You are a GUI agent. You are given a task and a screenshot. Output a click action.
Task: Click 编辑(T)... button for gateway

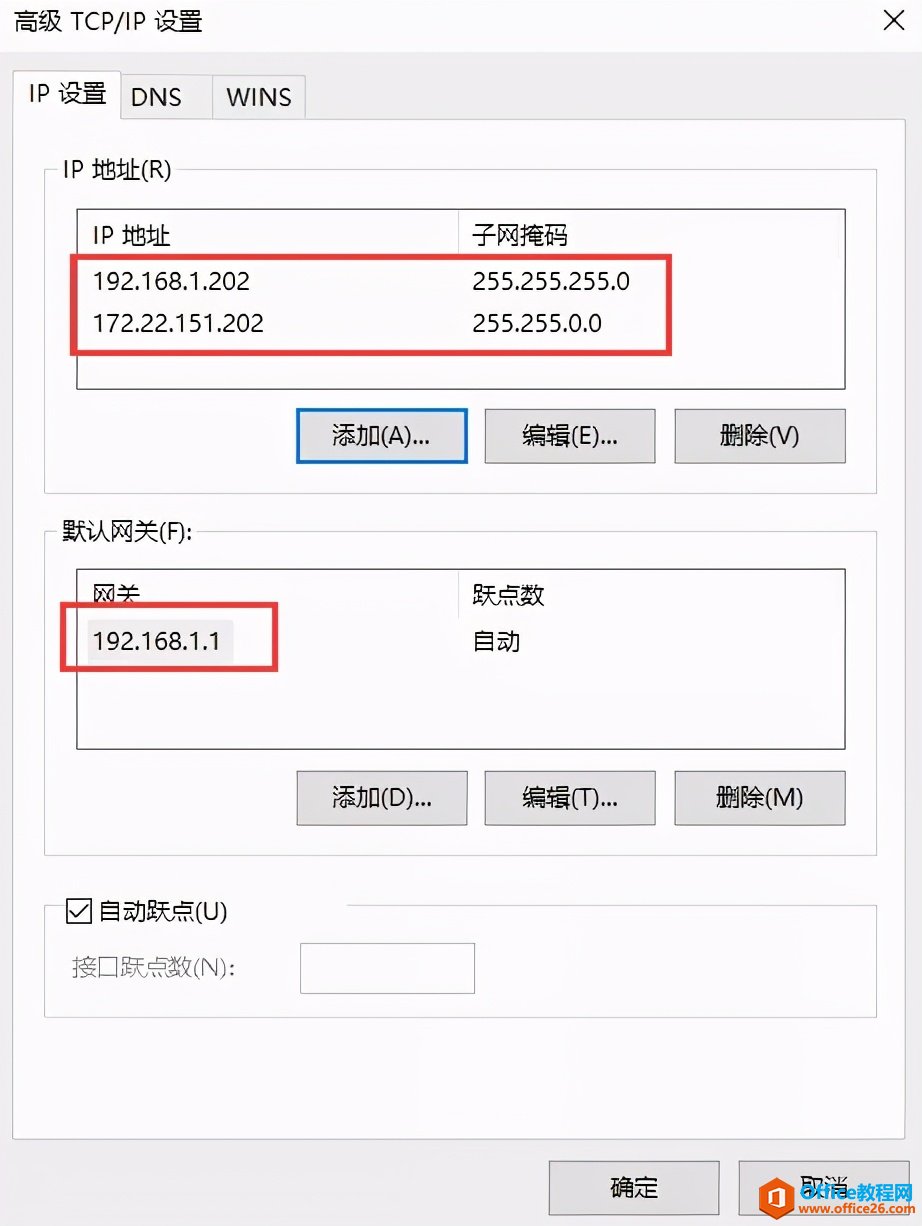[x=570, y=797]
